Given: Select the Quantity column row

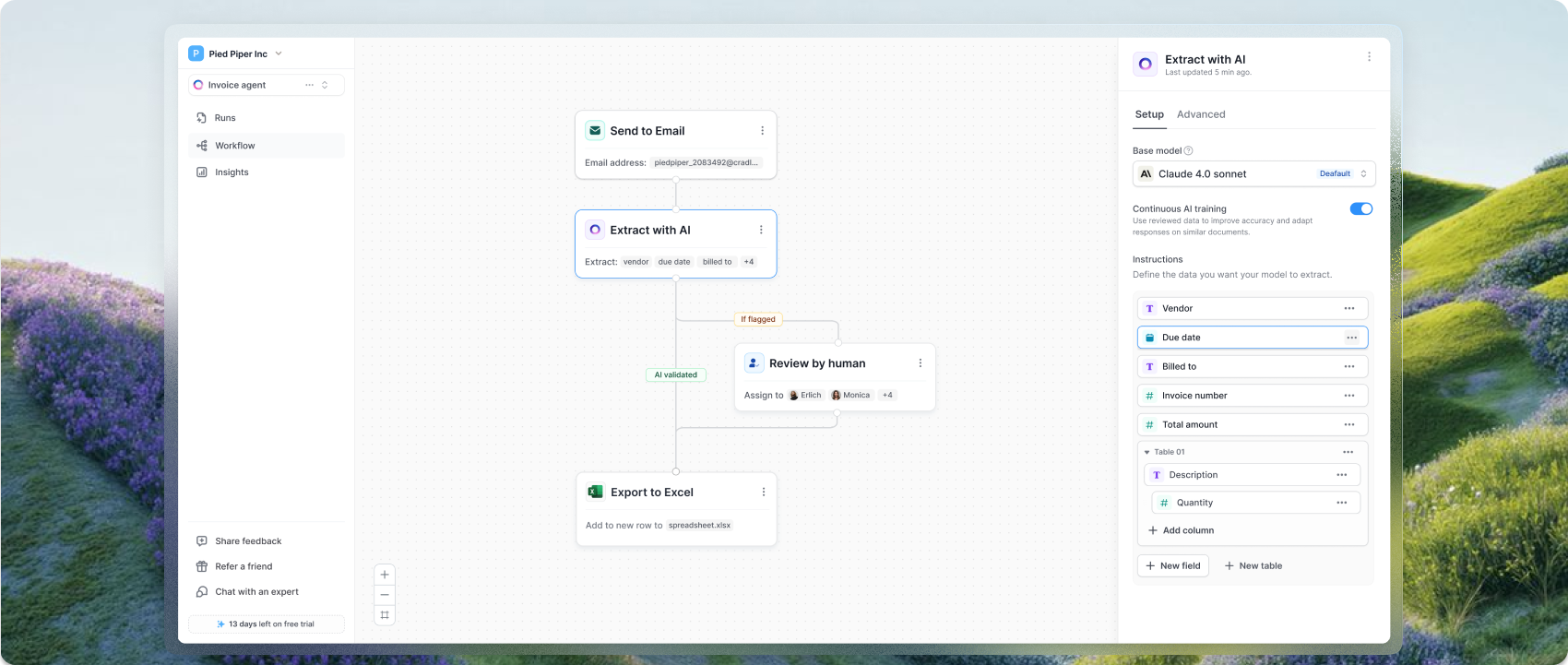Looking at the screenshot, I should coord(1256,503).
